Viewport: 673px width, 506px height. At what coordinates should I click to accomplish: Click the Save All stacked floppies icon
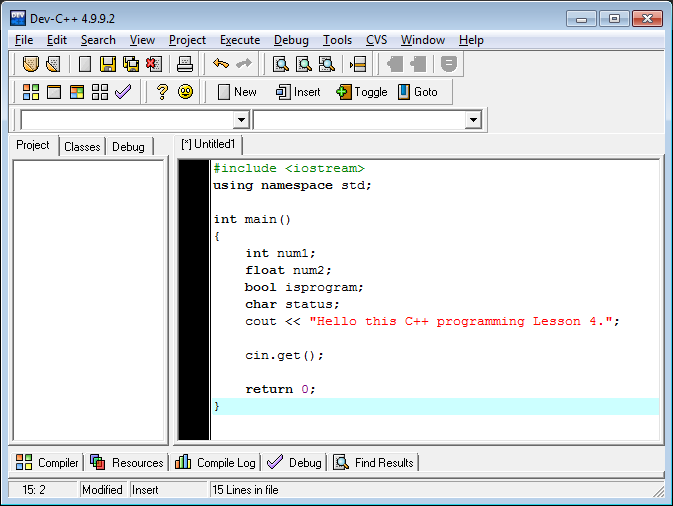131,64
